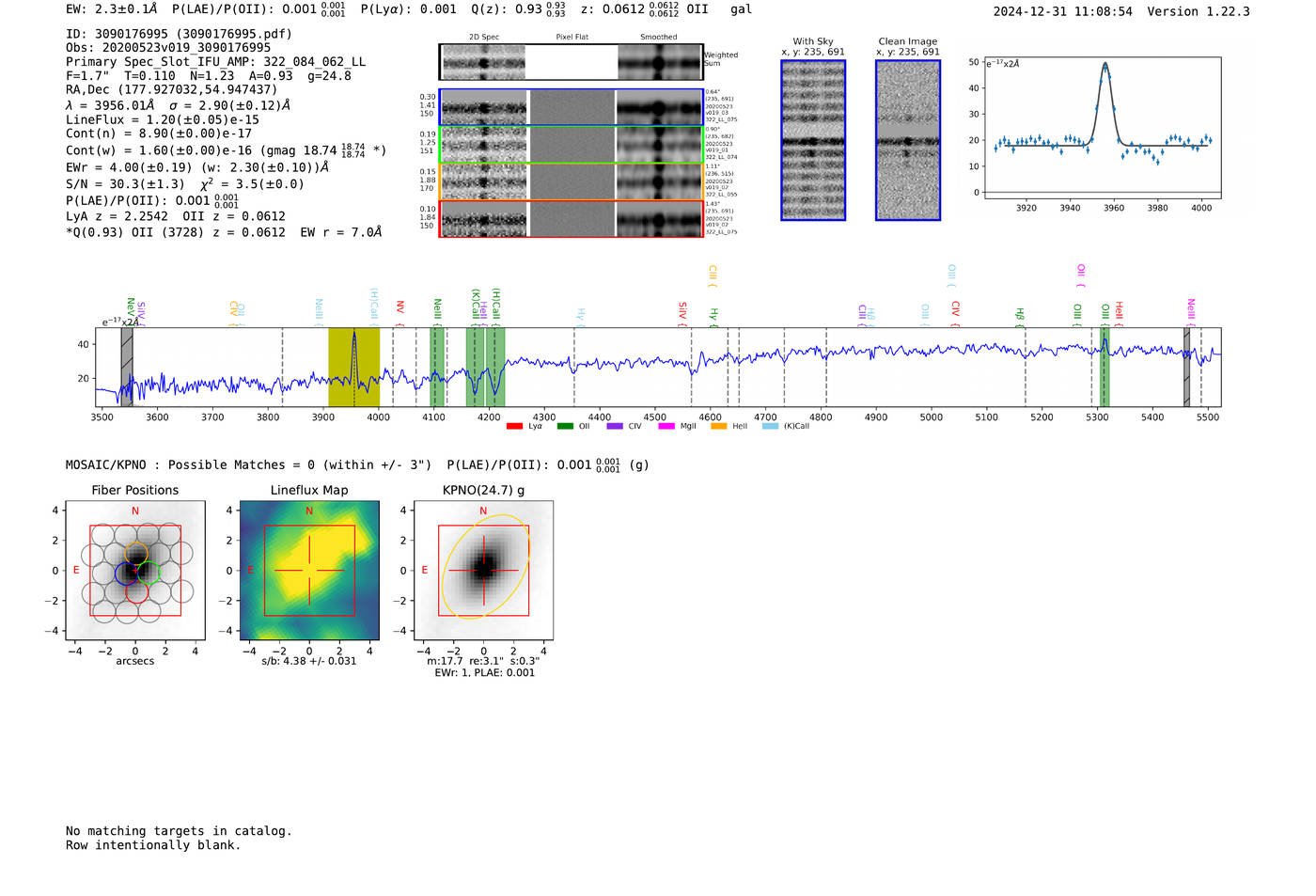1316x896 pixels.
Task: Select the RA,Dec coordinates text
Action: pos(171,90)
